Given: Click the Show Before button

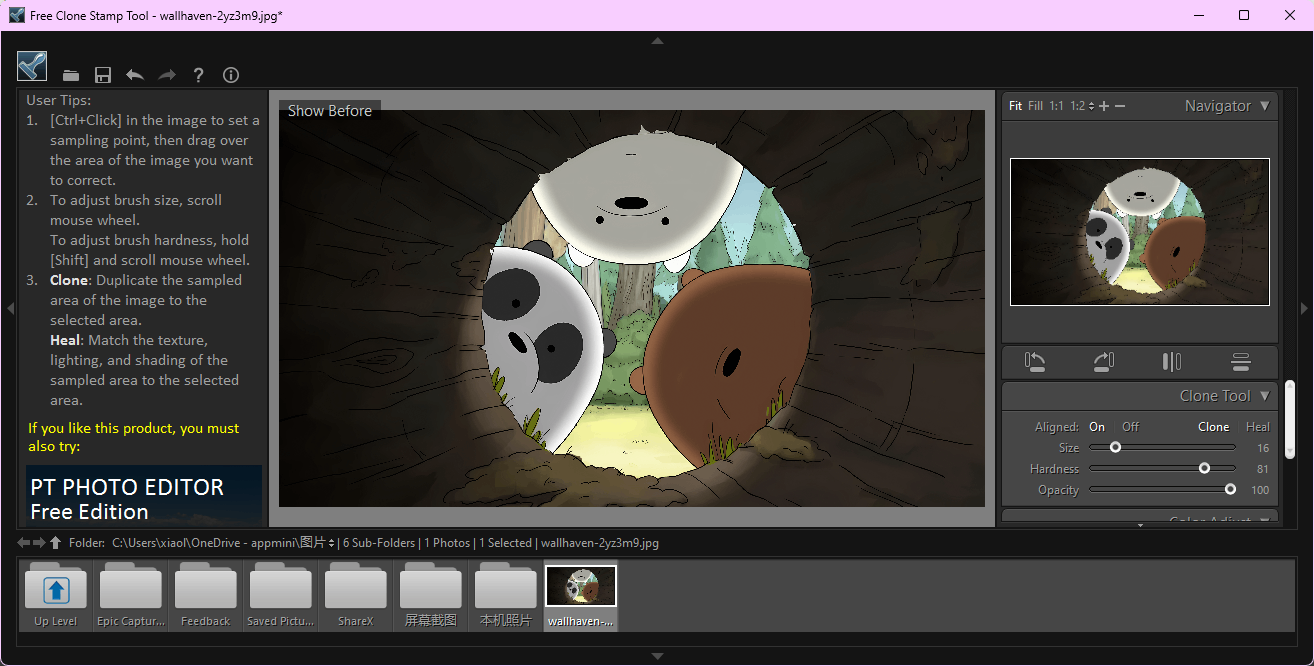Looking at the screenshot, I should tap(330, 111).
